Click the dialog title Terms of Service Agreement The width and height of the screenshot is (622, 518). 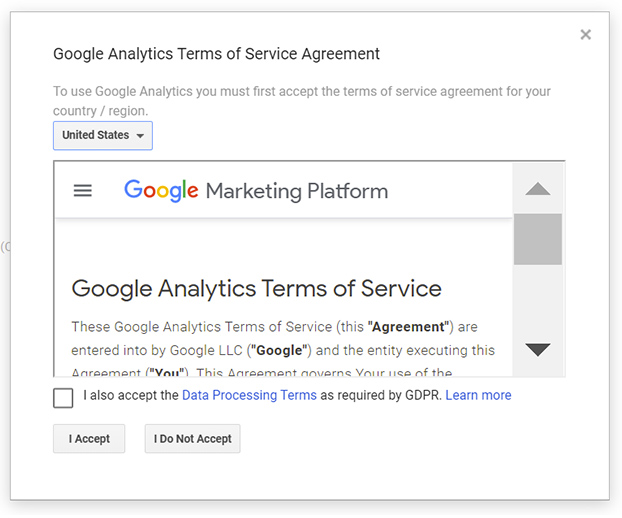(x=216, y=54)
